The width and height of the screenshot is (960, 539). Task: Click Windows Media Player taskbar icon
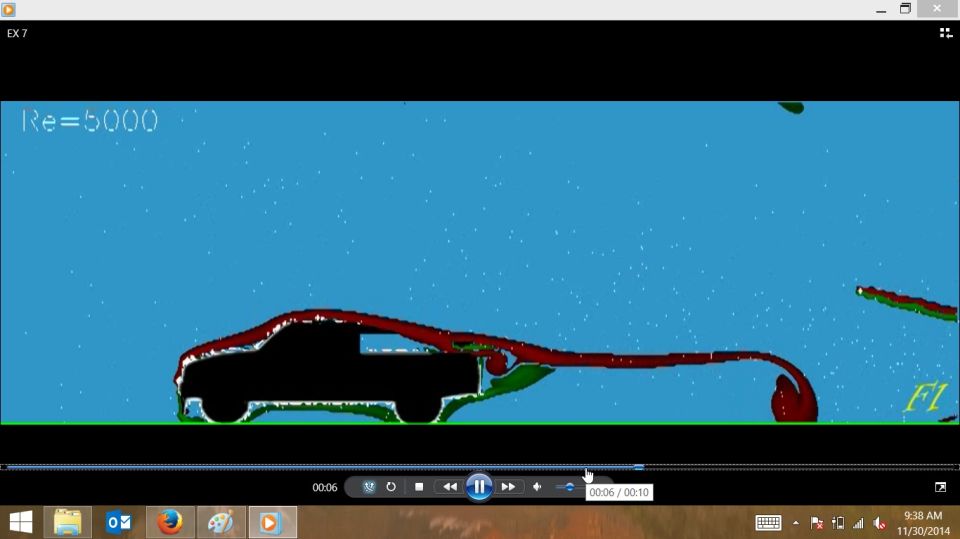272,522
